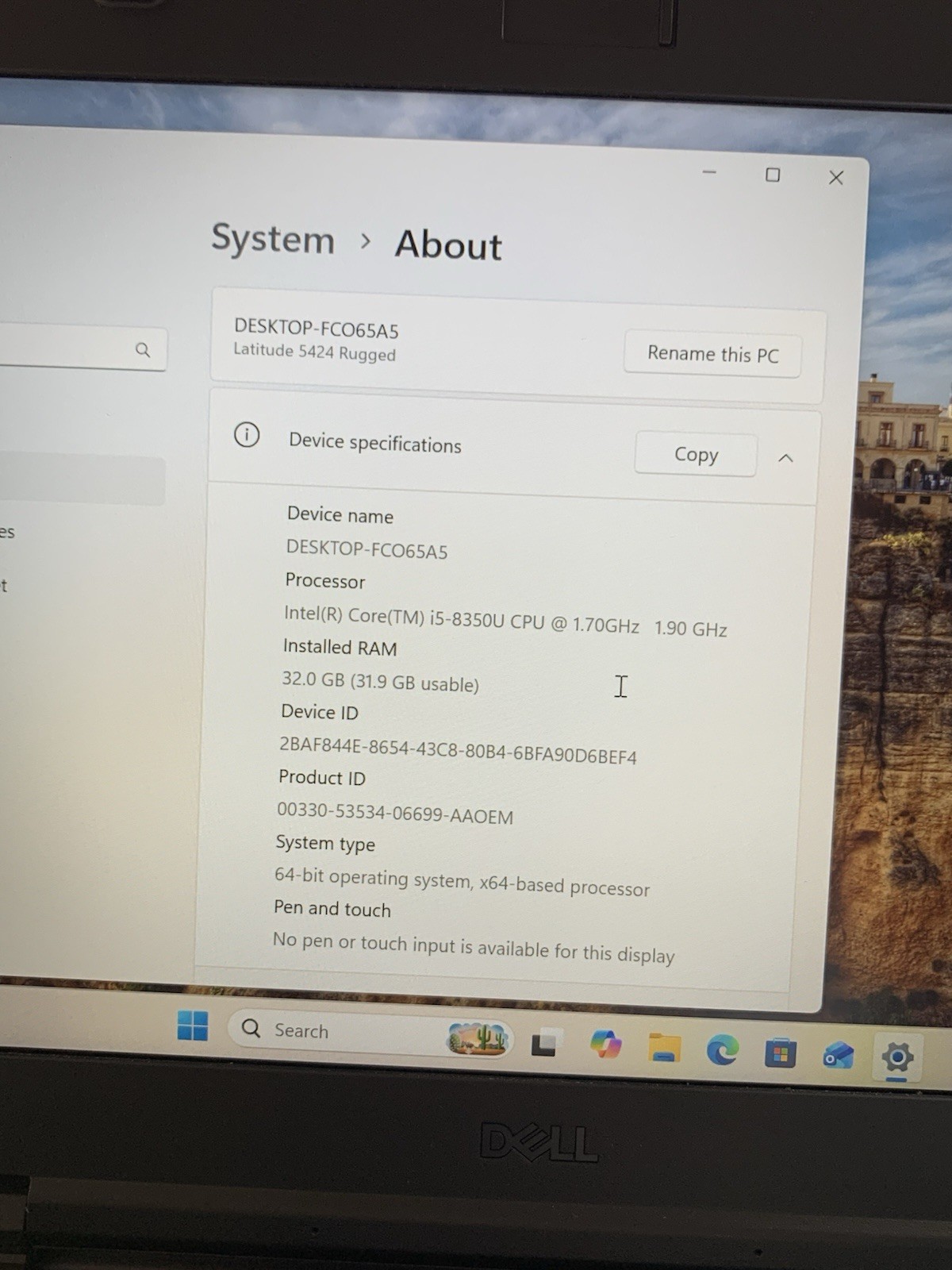The width and height of the screenshot is (952, 1270).
Task: Click the Processor label
Action: pyautogui.click(x=325, y=581)
